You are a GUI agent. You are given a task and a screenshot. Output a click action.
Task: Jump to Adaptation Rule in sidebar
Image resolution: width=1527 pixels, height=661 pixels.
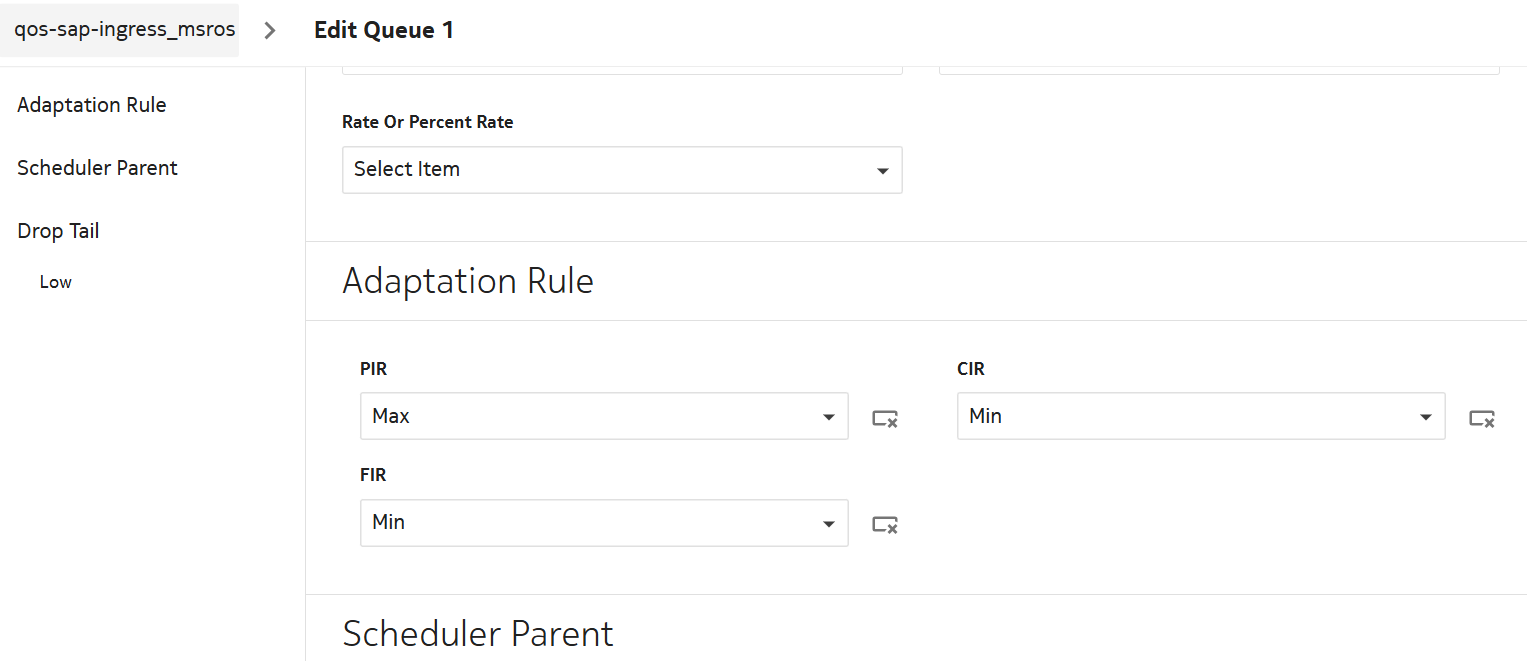pos(92,105)
